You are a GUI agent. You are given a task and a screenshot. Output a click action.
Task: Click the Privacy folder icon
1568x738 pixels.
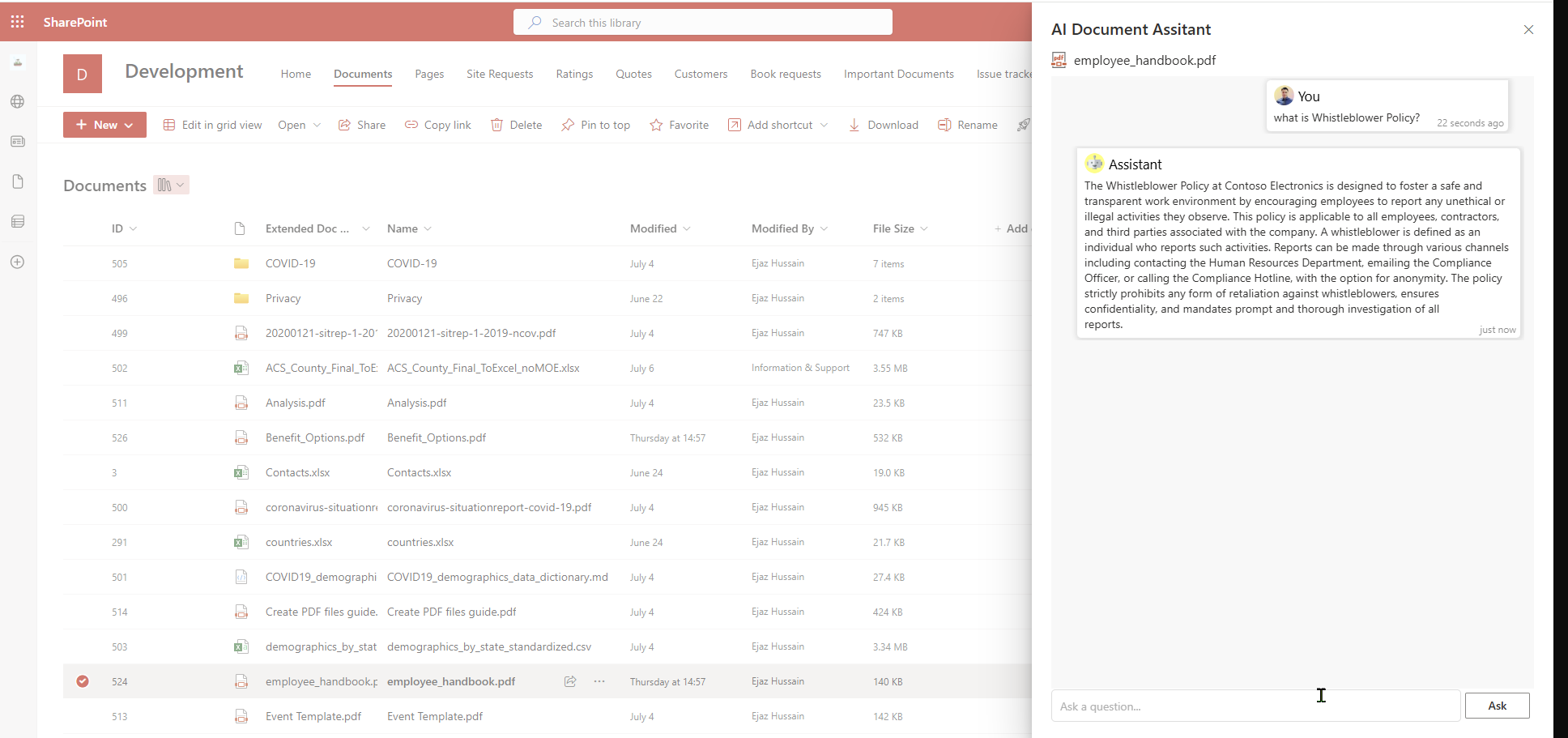(241, 298)
